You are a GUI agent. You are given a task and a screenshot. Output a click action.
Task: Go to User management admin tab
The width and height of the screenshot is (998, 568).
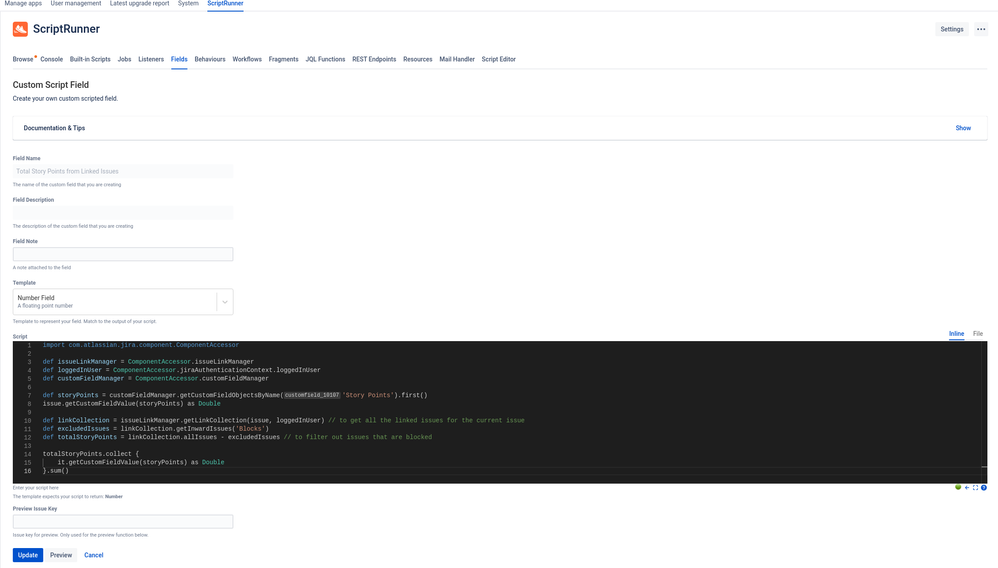coord(76,3)
